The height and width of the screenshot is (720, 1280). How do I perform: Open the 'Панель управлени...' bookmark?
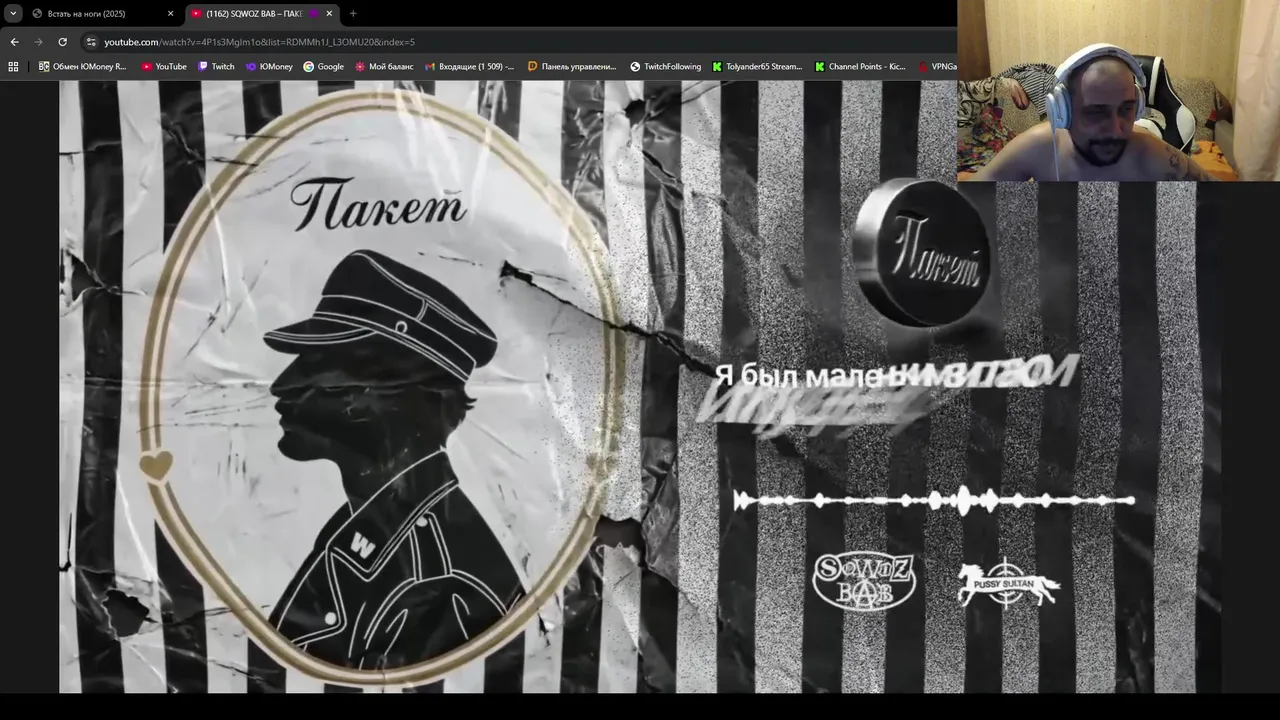pos(572,67)
